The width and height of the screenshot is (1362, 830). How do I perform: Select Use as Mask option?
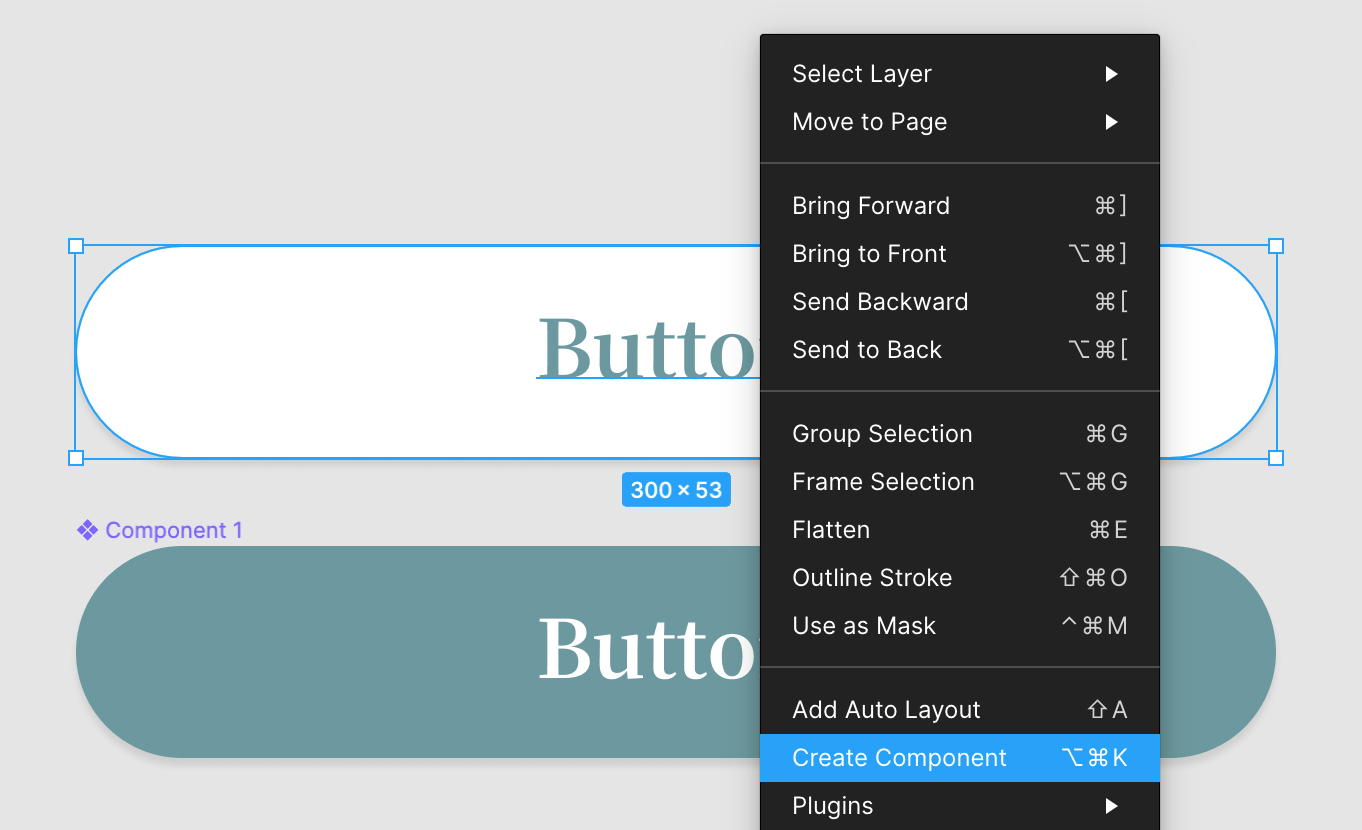pyautogui.click(x=864, y=626)
